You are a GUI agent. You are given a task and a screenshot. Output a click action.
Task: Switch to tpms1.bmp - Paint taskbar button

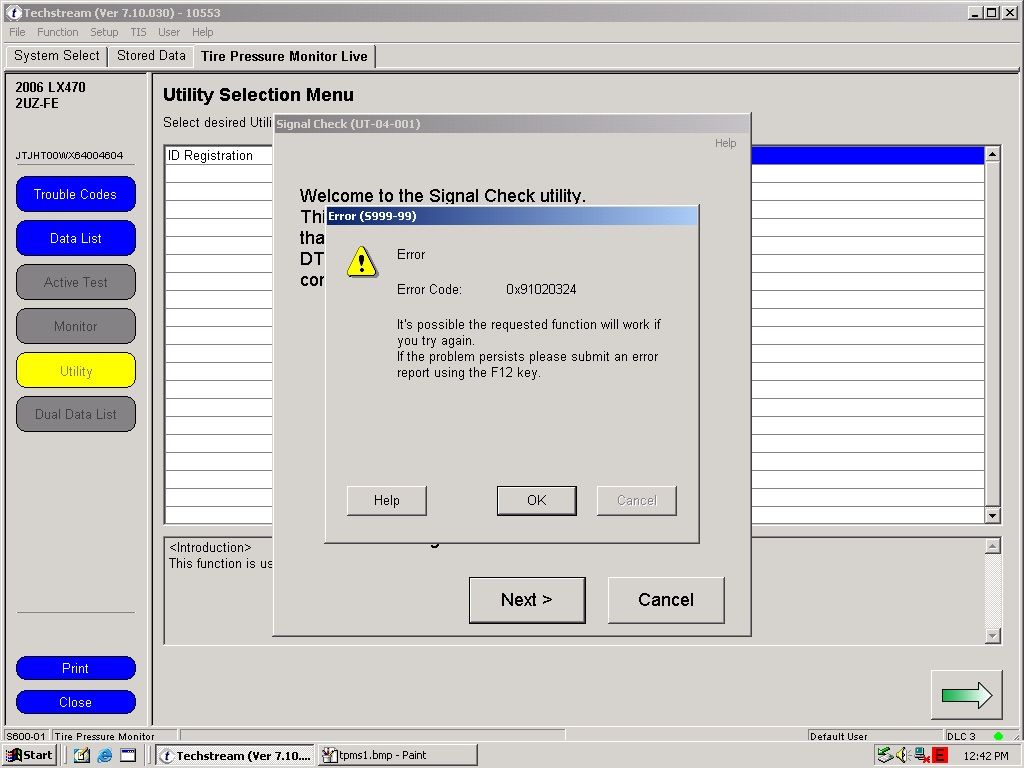[398, 756]
